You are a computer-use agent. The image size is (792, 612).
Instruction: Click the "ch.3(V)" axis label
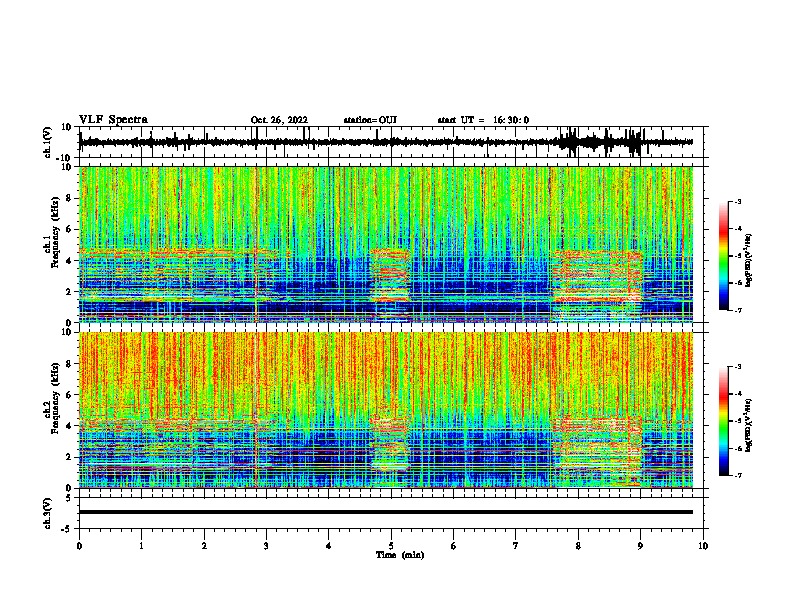pos(48,513)
